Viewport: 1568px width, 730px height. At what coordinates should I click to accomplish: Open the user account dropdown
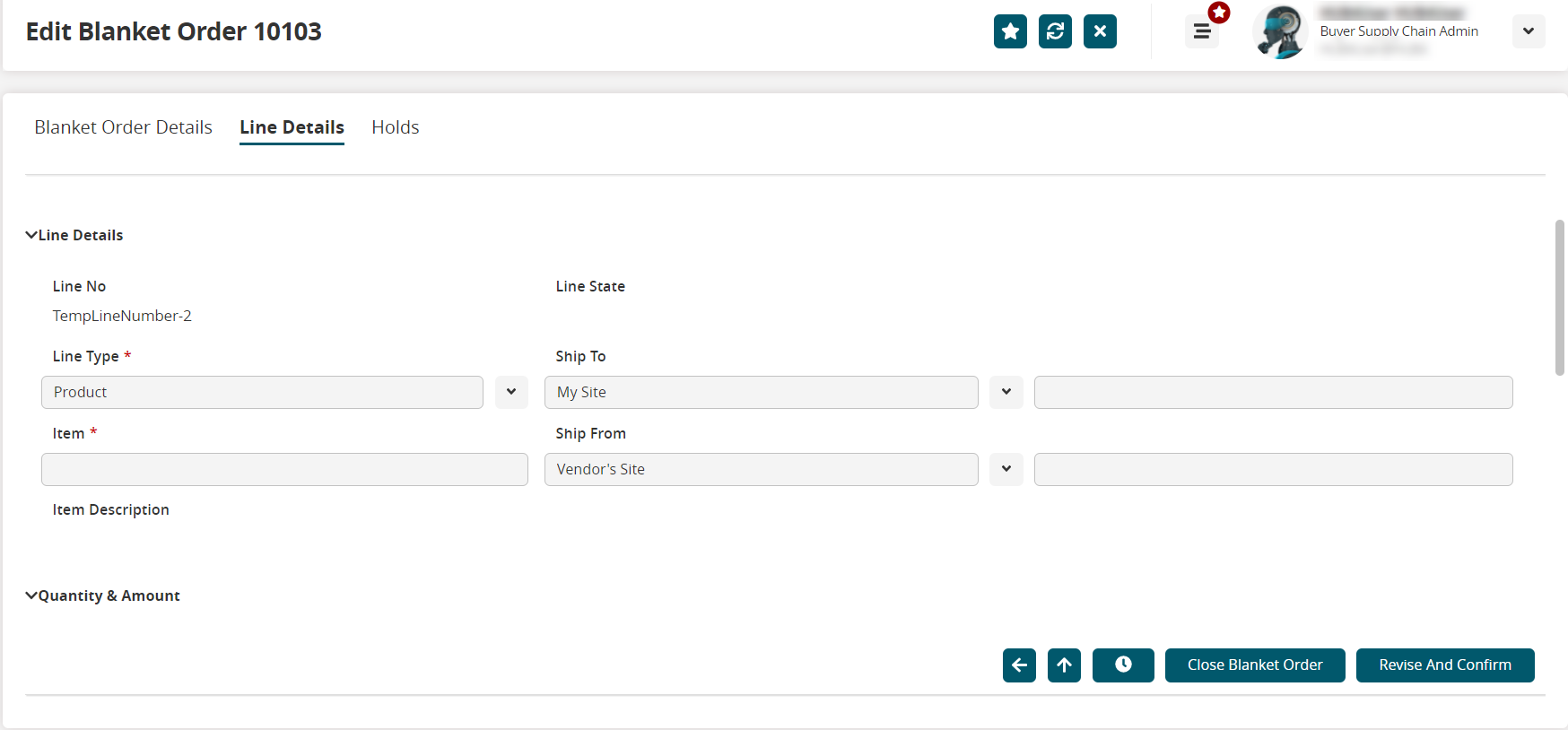click(x=1528, y=31)
